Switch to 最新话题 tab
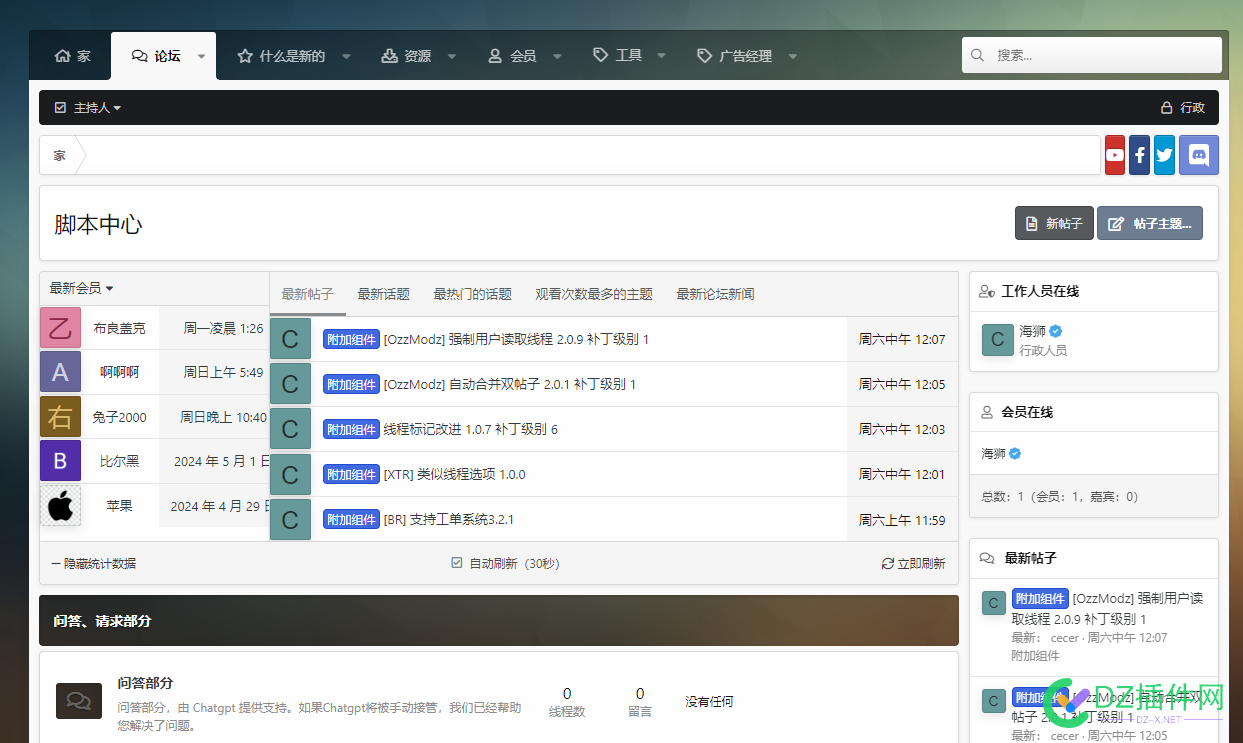1243x743 pixels. coord(383,294)
